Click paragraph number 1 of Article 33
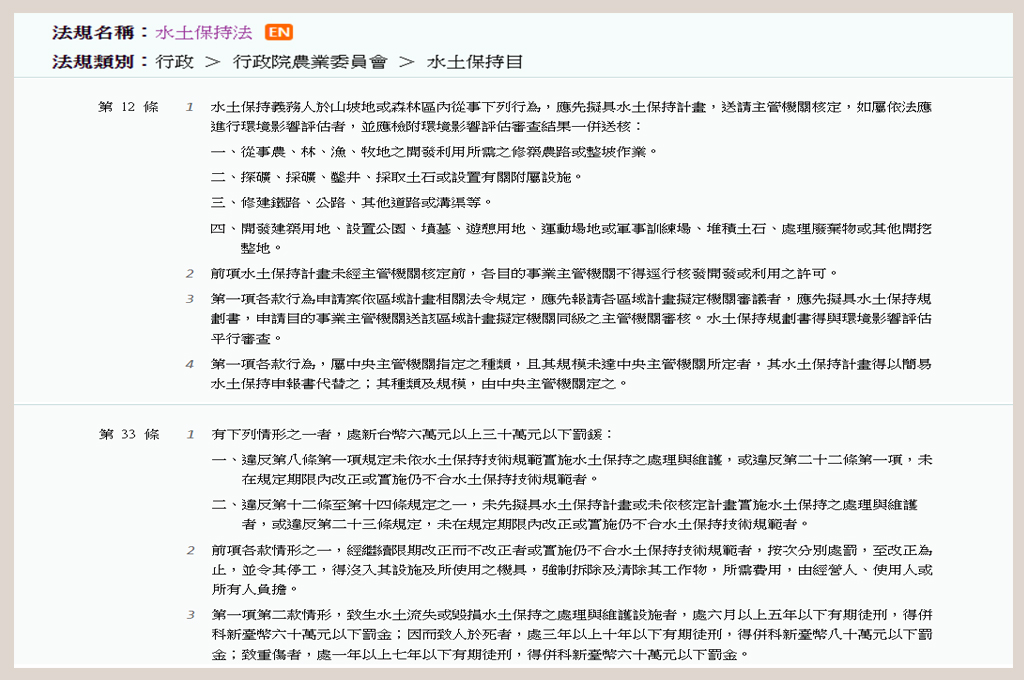Viewport: 1024px width, 680px height. pyautogui.click(x=190, y=434)
